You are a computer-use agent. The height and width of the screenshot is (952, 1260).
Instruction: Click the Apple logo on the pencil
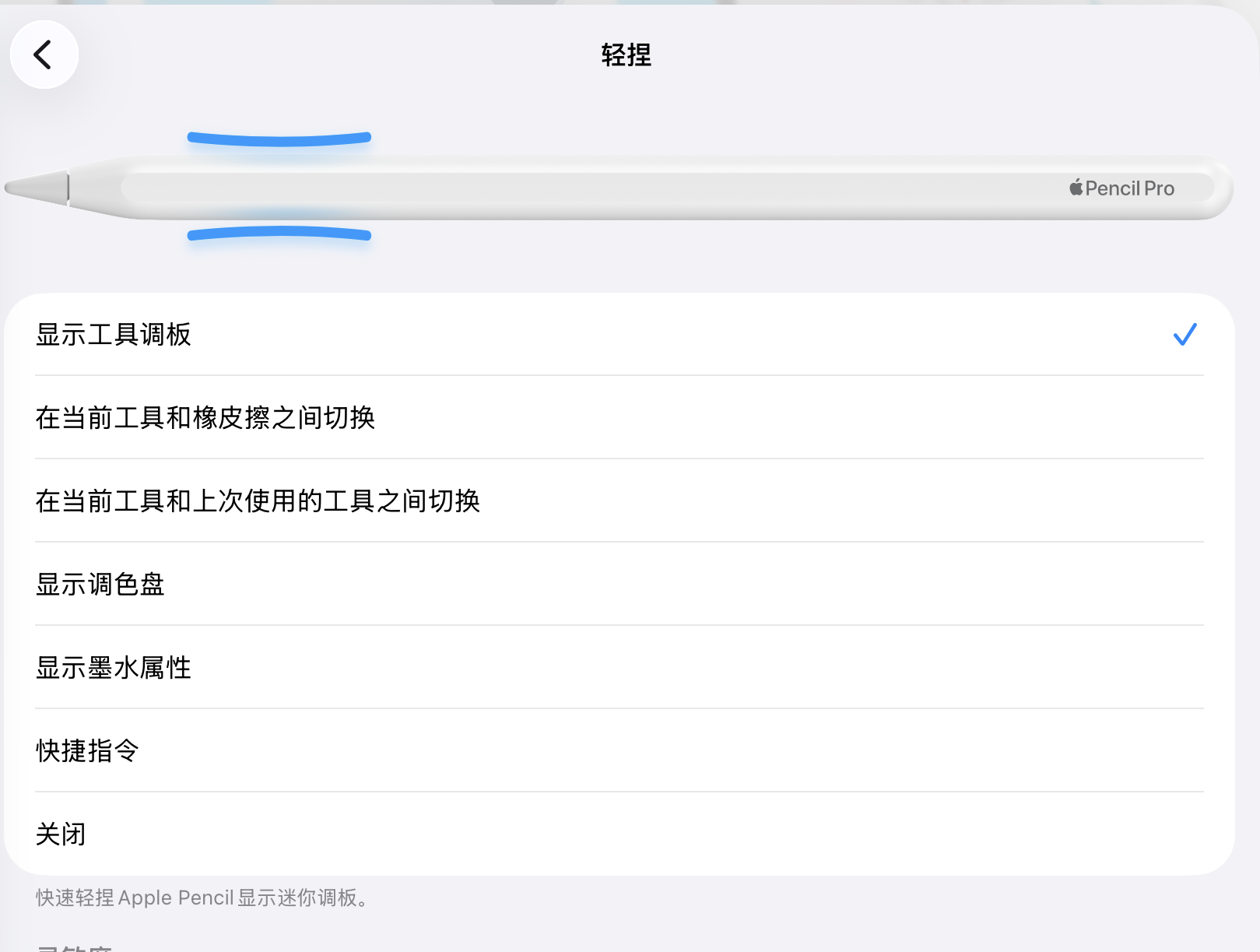pyautogui.click(x=1076, y=188)
